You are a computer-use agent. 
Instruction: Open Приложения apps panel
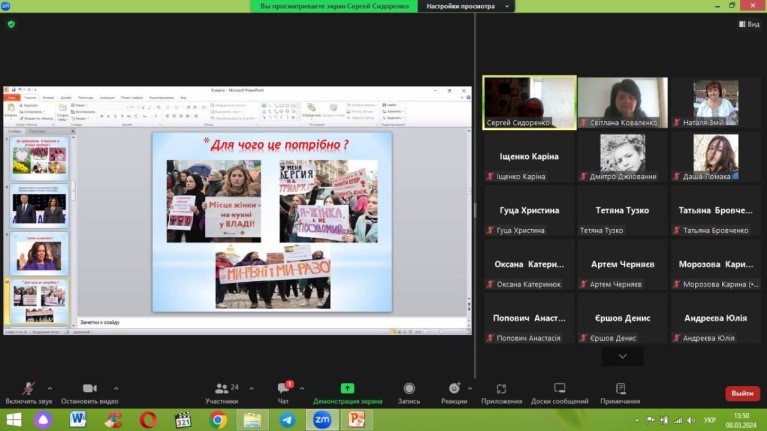click(x=501, y=393)
